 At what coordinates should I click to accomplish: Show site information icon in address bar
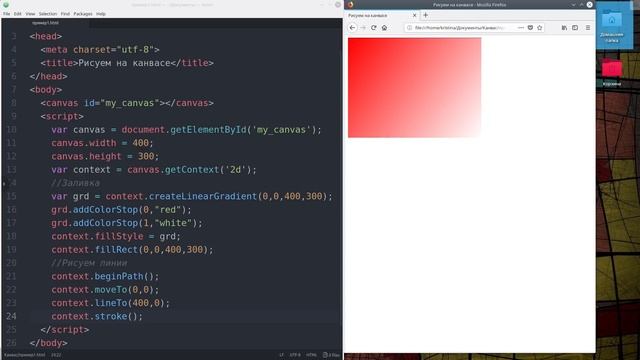[x=409, y=28]
